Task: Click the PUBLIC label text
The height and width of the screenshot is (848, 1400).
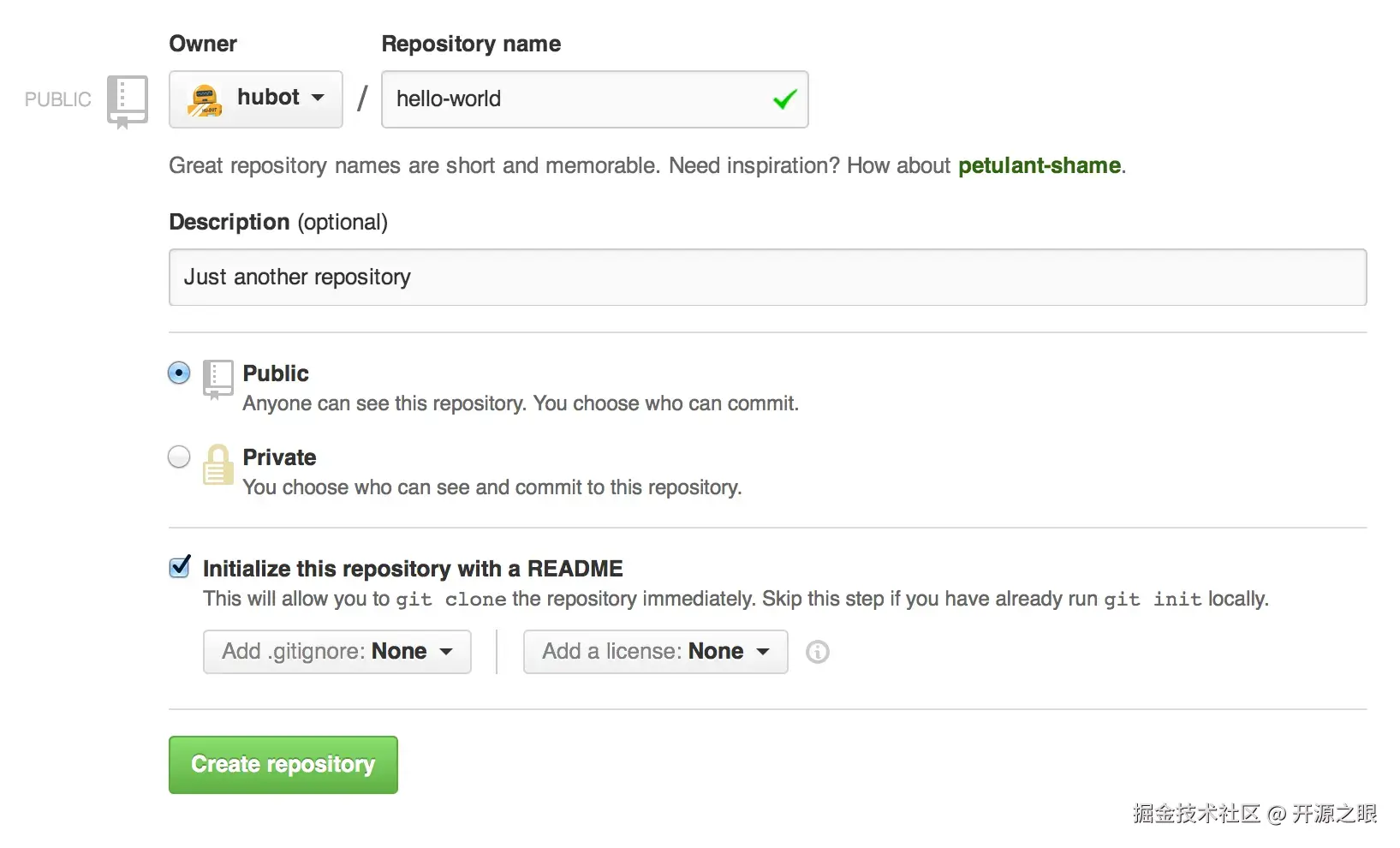Action: click(x=57, y=99)
